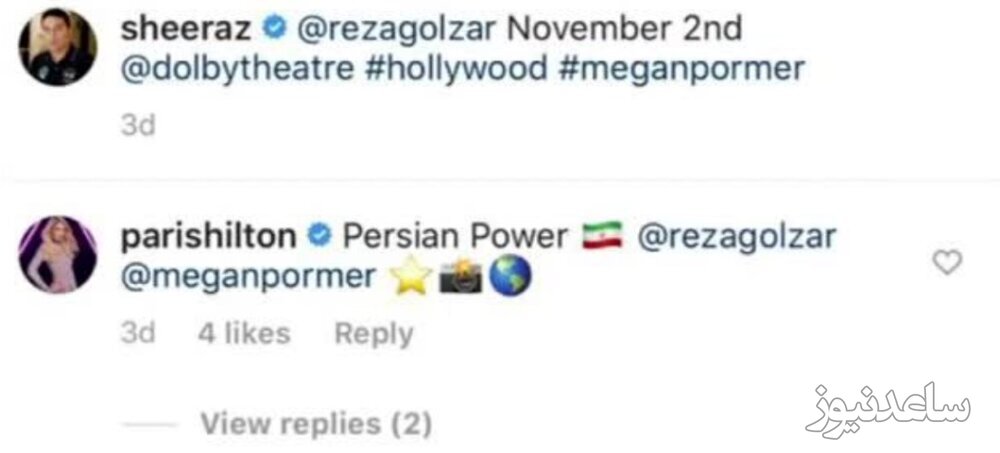This screenshot has width=1000, height=453.
Task: Click the globe emoji in the comment
Action: tap(509, 276)
